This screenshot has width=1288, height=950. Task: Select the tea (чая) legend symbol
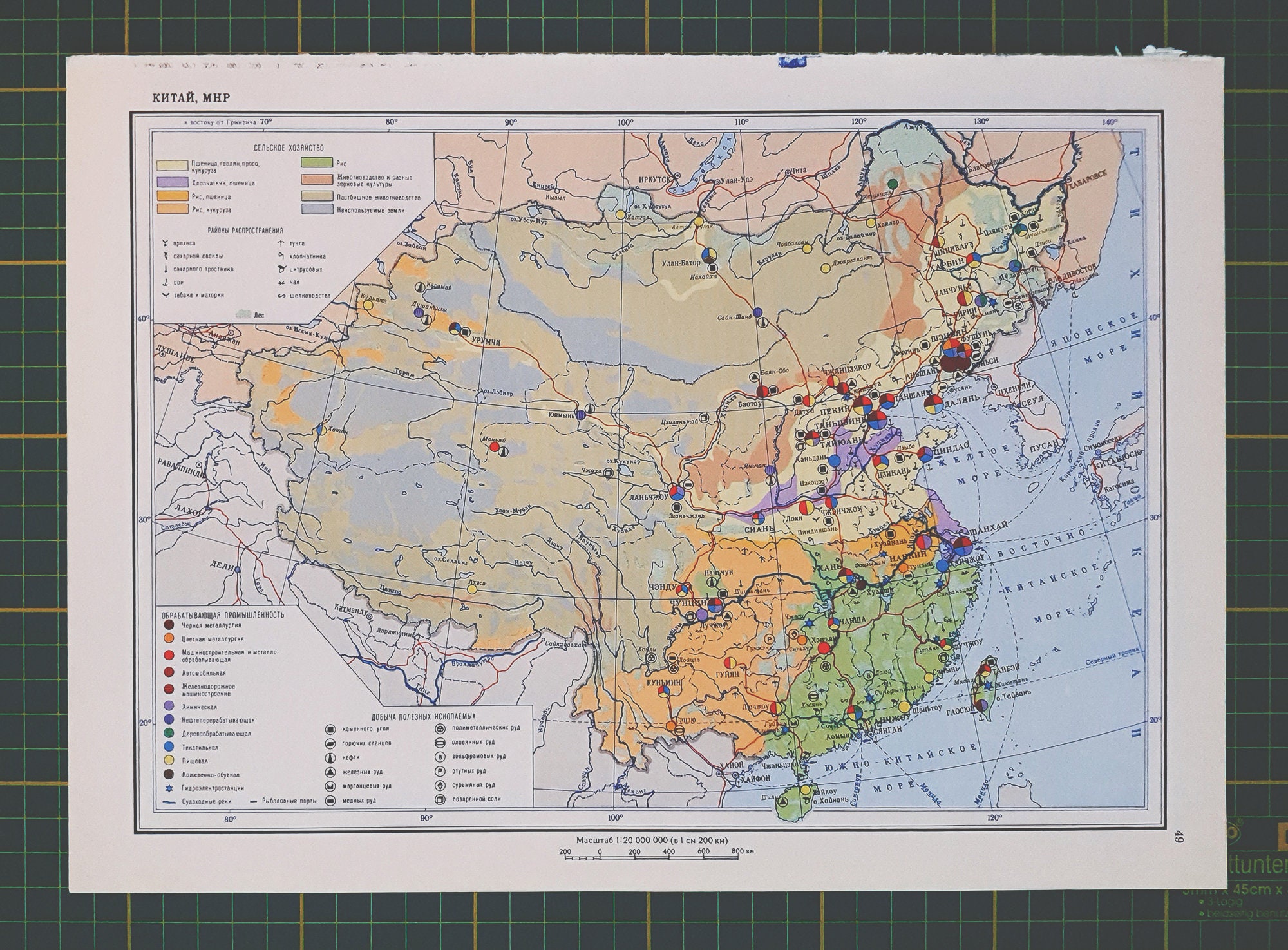click(x=281, y=282)
